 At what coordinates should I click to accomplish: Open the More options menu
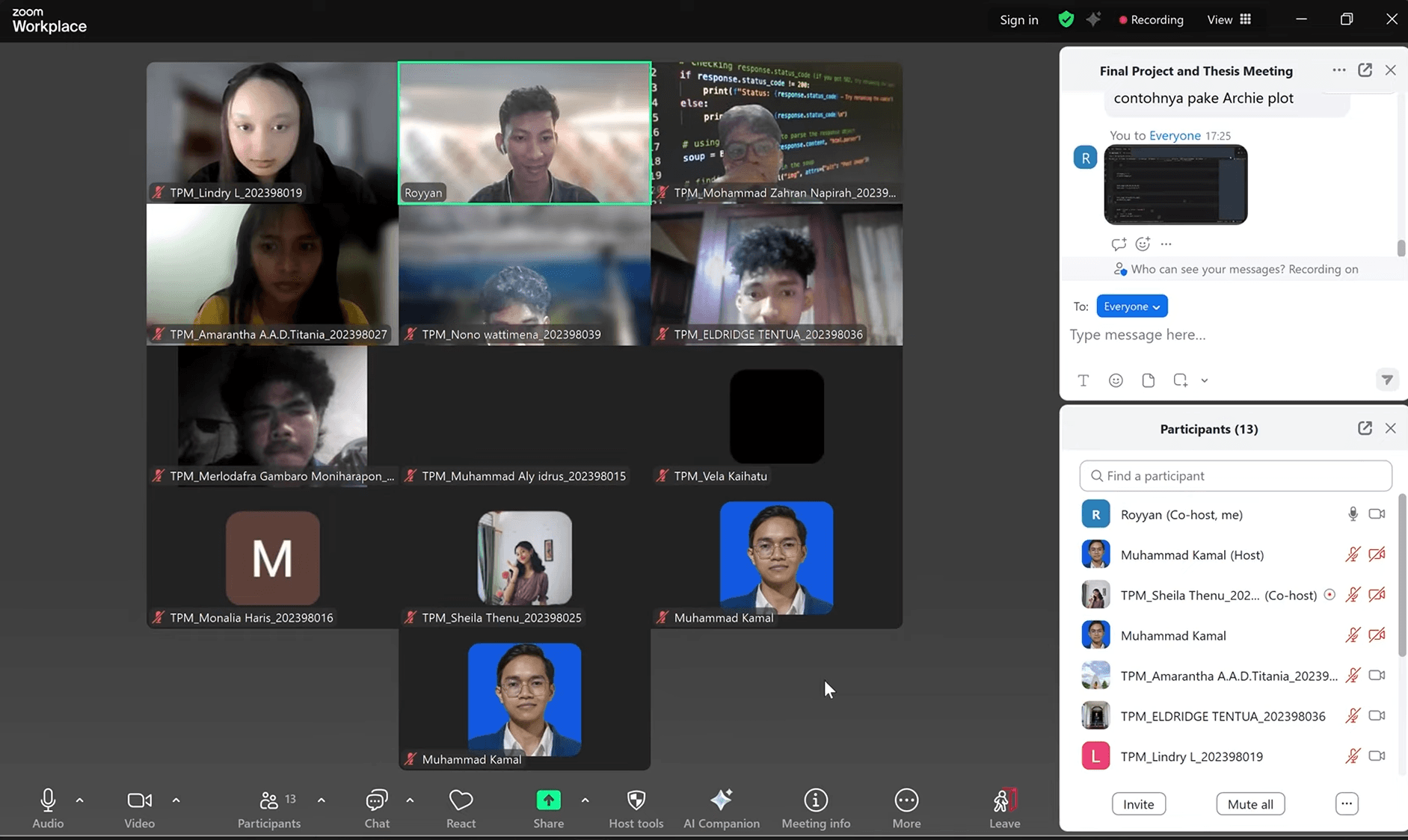[x=906, y=808]
